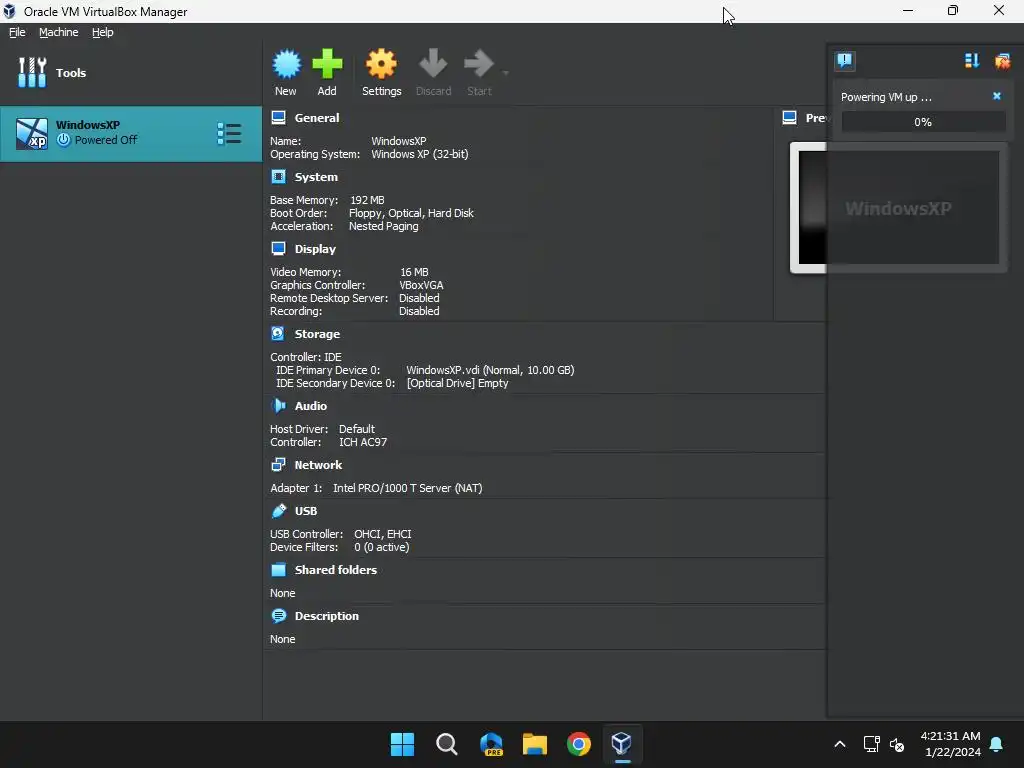Image resolution: width=1024 pixels, height=768 pixels.
Task: Click the Start arrow toolbar icon
Action: (479, 64)
